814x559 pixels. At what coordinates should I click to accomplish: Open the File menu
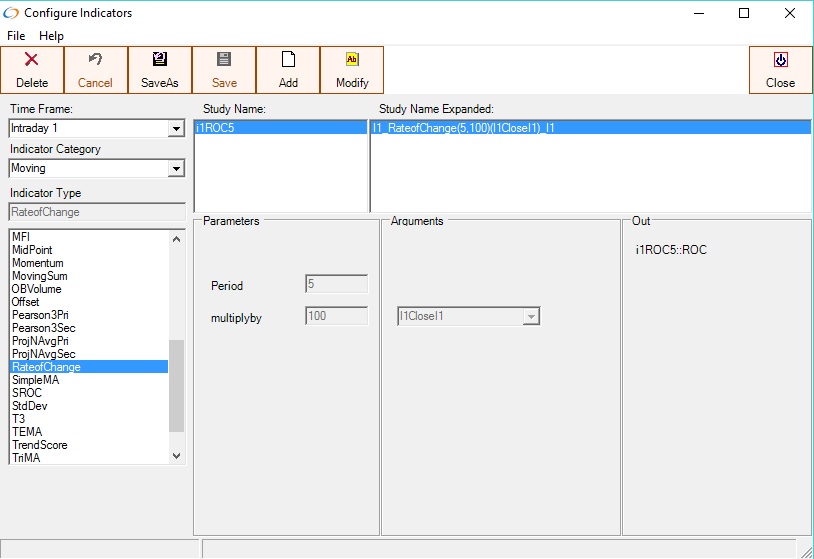(16, 36)
